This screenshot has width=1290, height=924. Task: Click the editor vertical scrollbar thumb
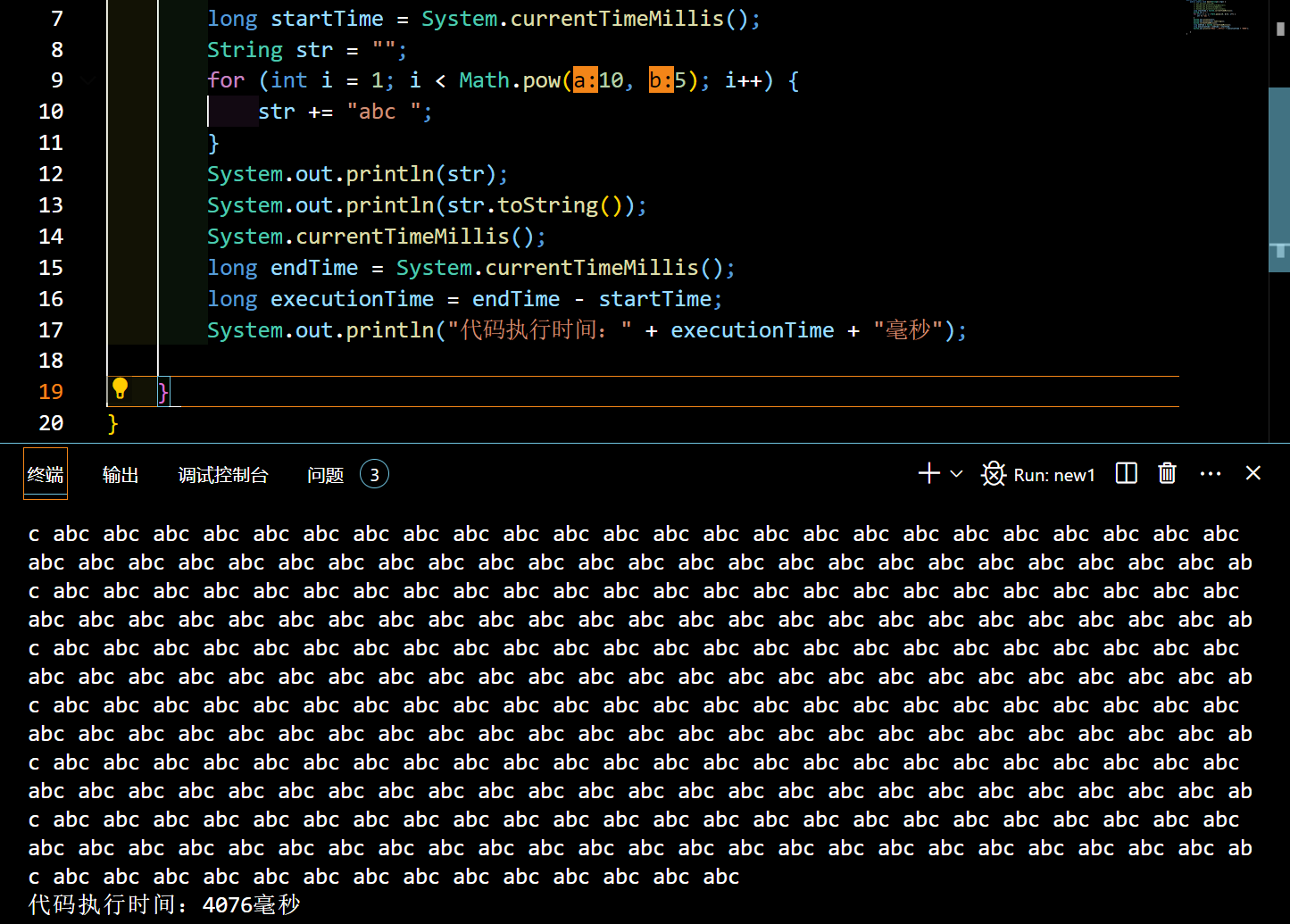point(1279,179)
